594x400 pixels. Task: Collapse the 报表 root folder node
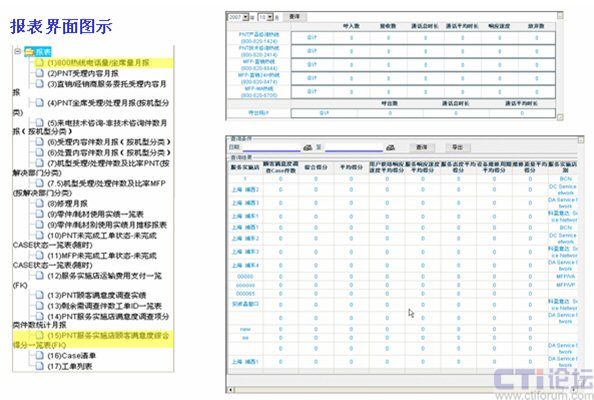tap(17, 51)
